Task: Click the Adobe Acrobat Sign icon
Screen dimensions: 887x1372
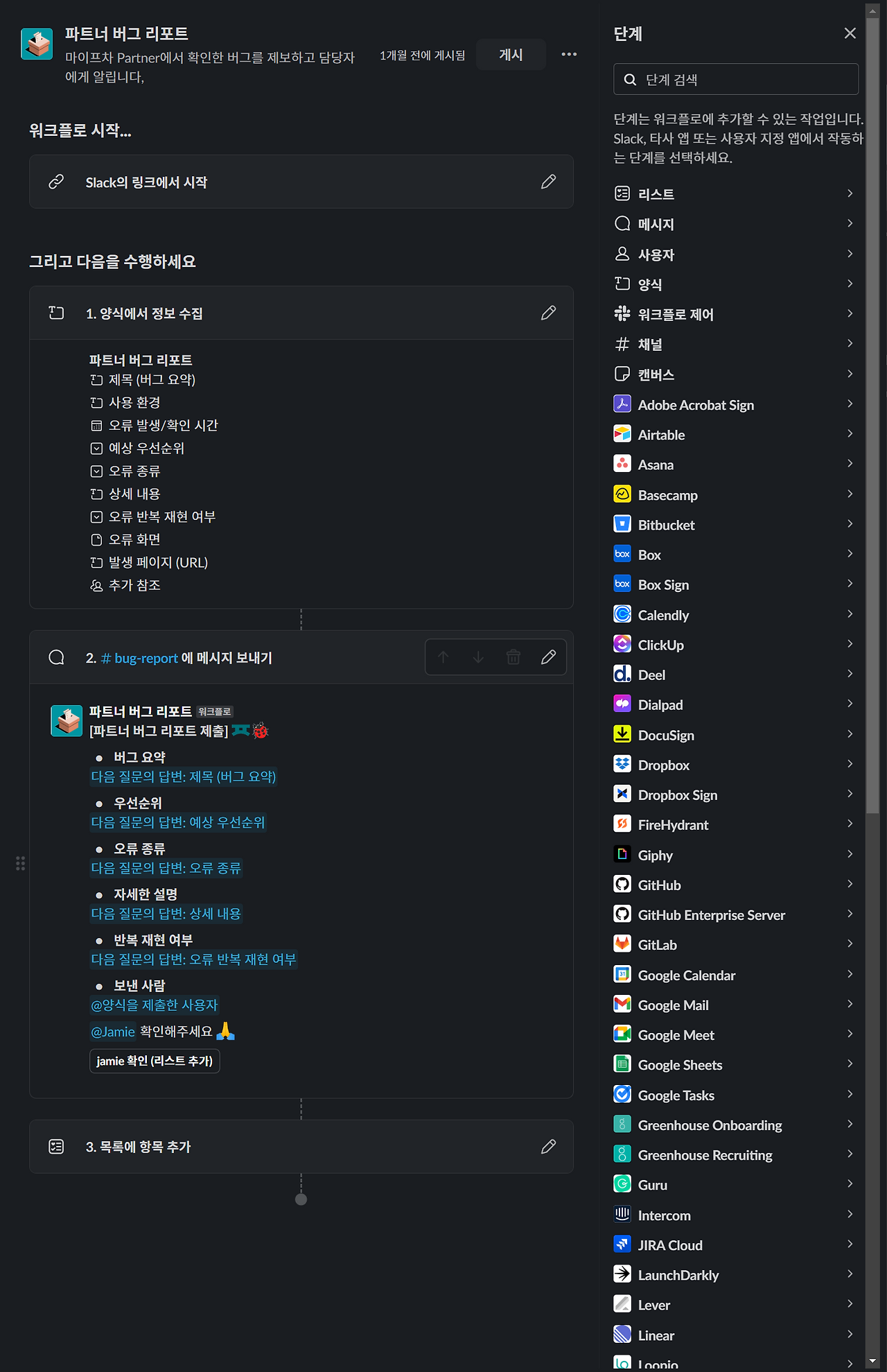Action: pos(622,403)
